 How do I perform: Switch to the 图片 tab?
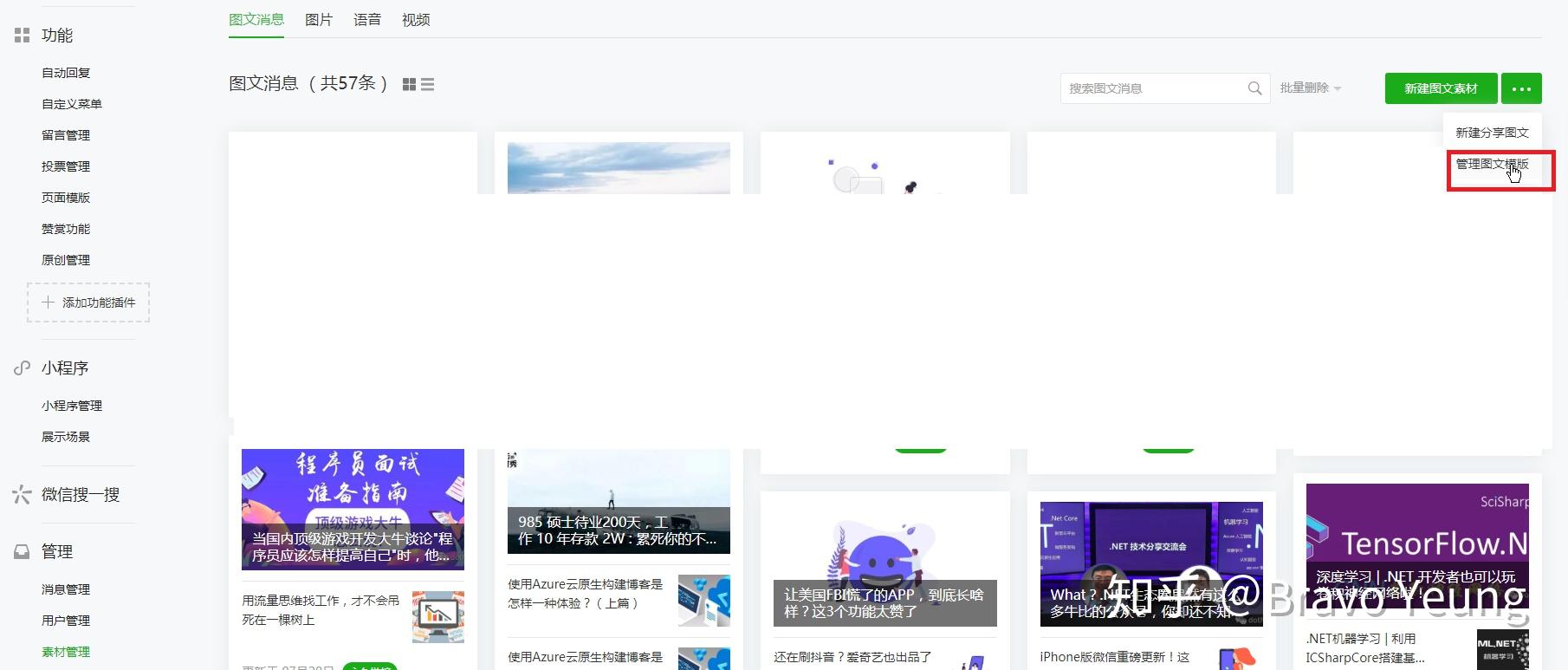[x=319, y=20]
